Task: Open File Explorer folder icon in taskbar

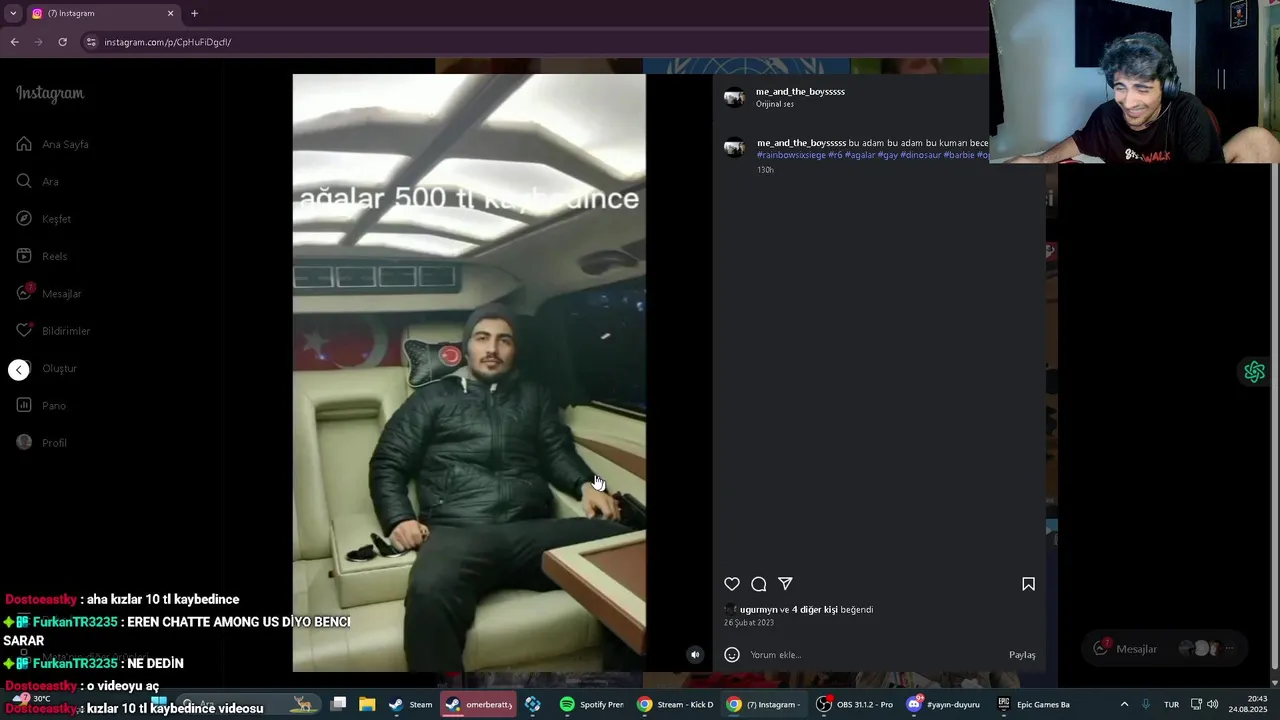Action: [x=367, y=704]
